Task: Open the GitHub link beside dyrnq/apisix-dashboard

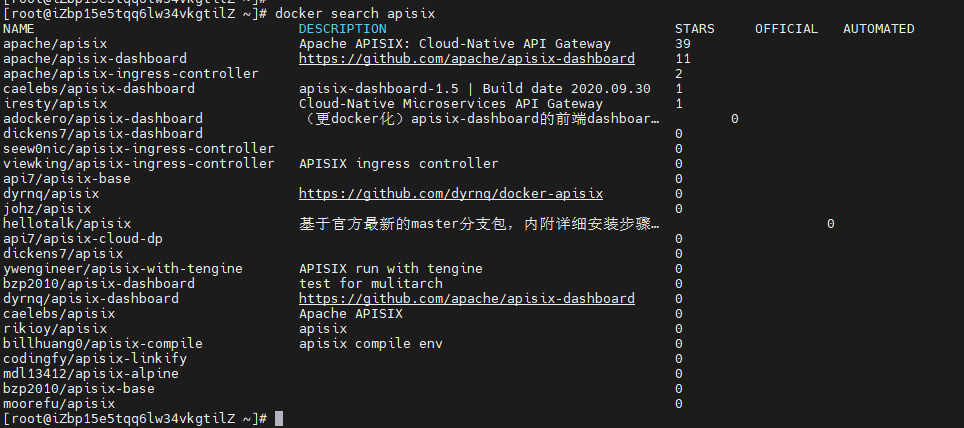Action: pyautogui.click(x=466, y=299)
